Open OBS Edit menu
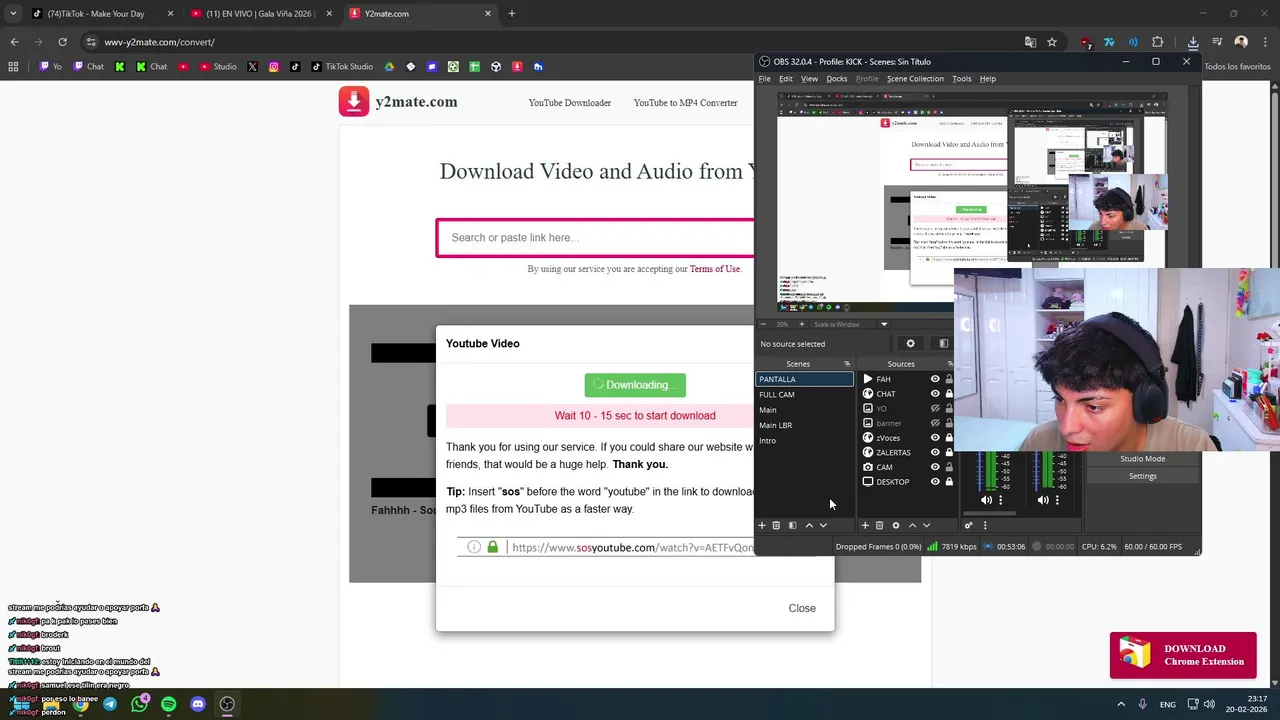This screenshot has width=1280, height=720. pyautogui.click(x=786, y=79)
